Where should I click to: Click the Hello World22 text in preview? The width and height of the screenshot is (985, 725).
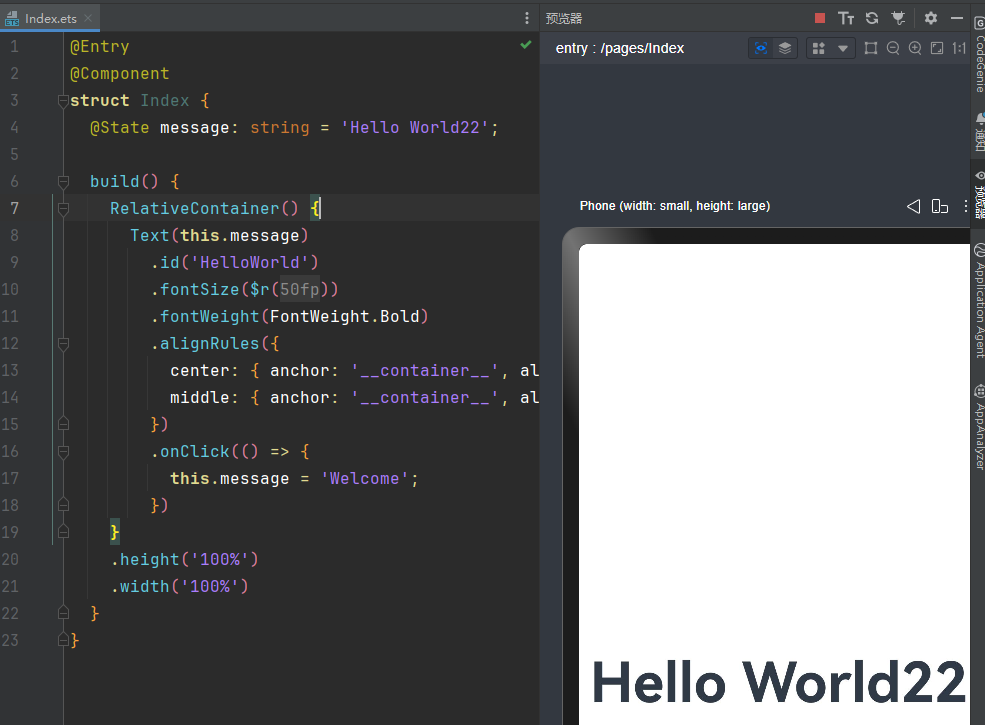pyautogui.click(x=778, y=682)
